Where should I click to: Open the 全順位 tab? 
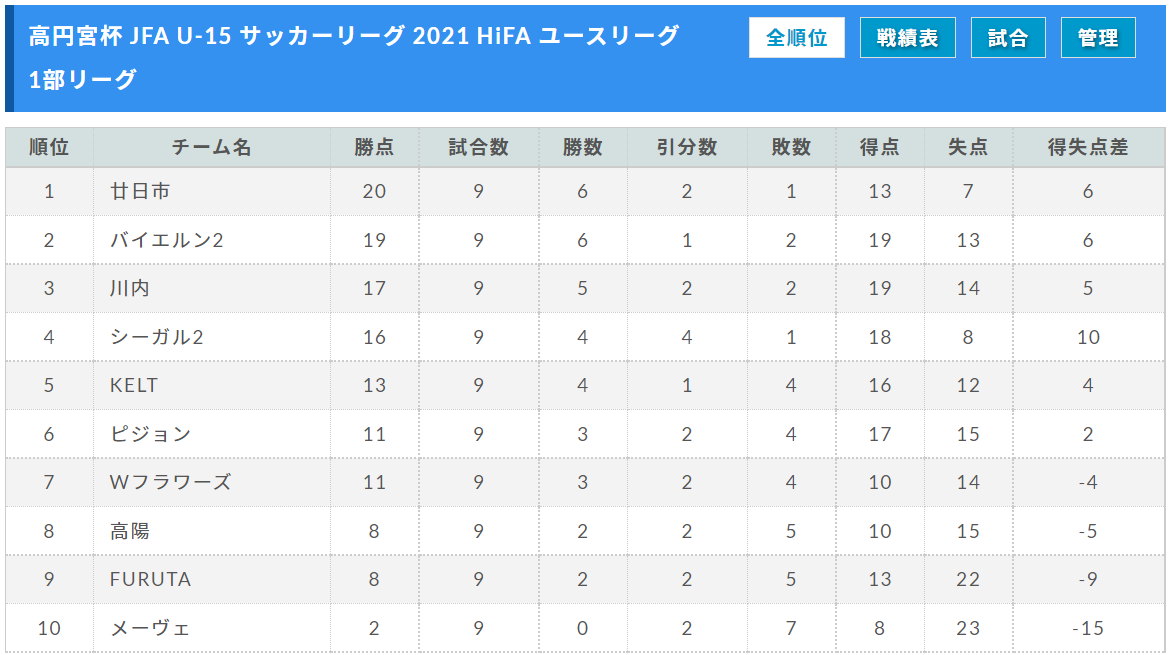click(797, 37)
